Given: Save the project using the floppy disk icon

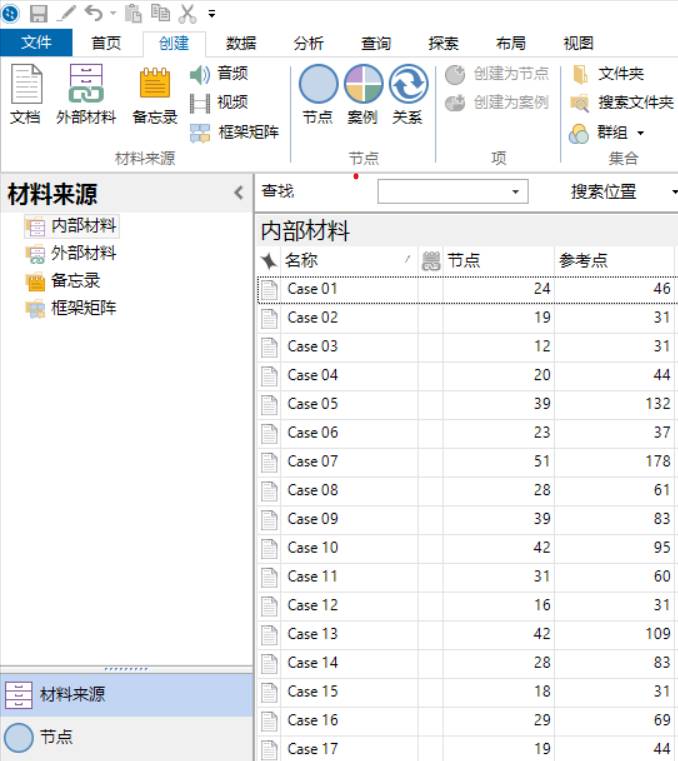Looking at the screenshot, I should (x=39, y=13).
